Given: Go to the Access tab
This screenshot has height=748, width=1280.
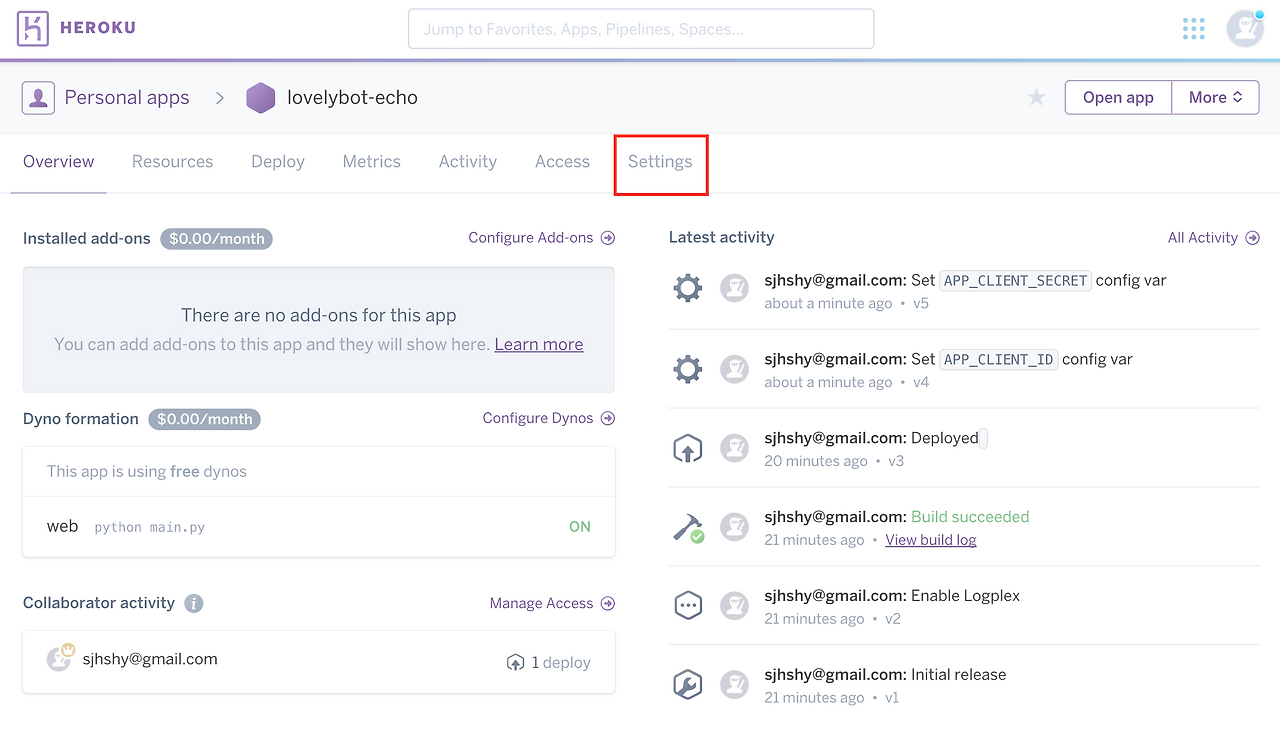Looking at the screenshot, I should (x=562, y=162).
